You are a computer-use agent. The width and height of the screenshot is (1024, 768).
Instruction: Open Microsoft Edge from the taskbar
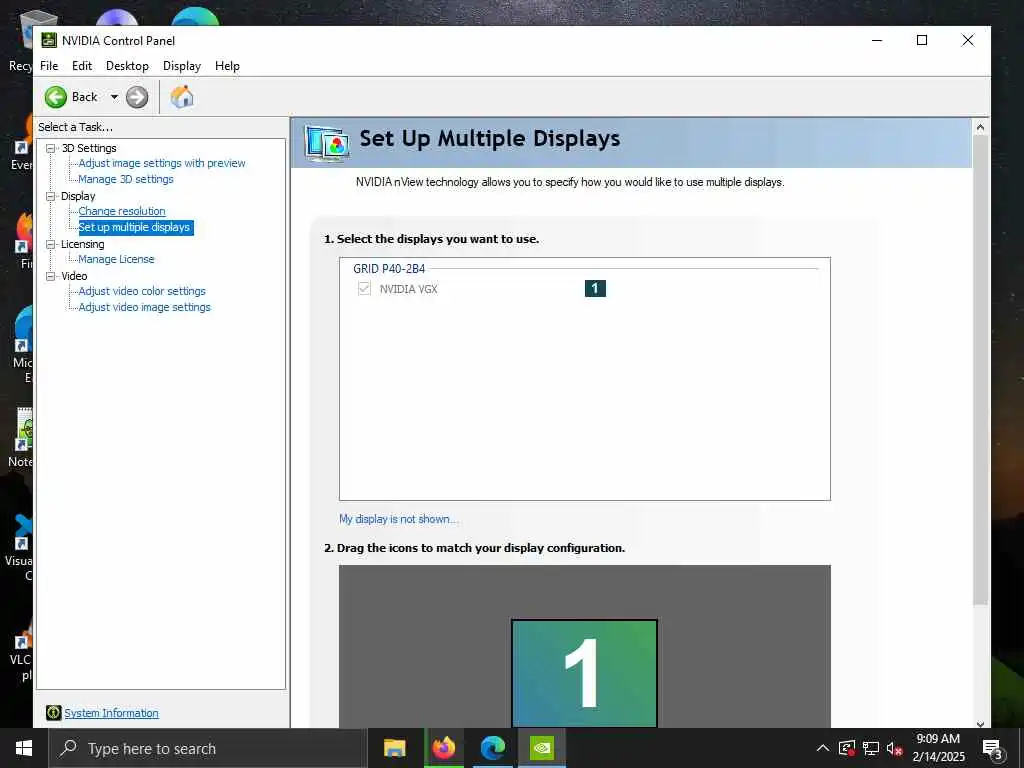coord(493,748)
